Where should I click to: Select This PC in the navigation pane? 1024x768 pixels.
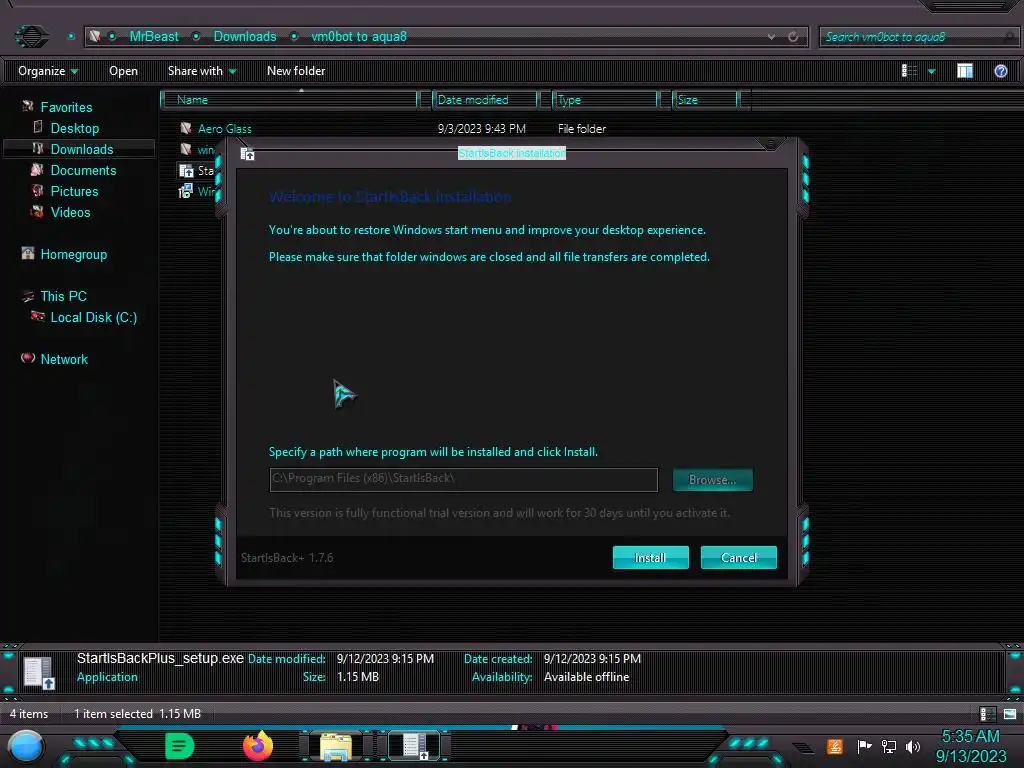point(63,296)
